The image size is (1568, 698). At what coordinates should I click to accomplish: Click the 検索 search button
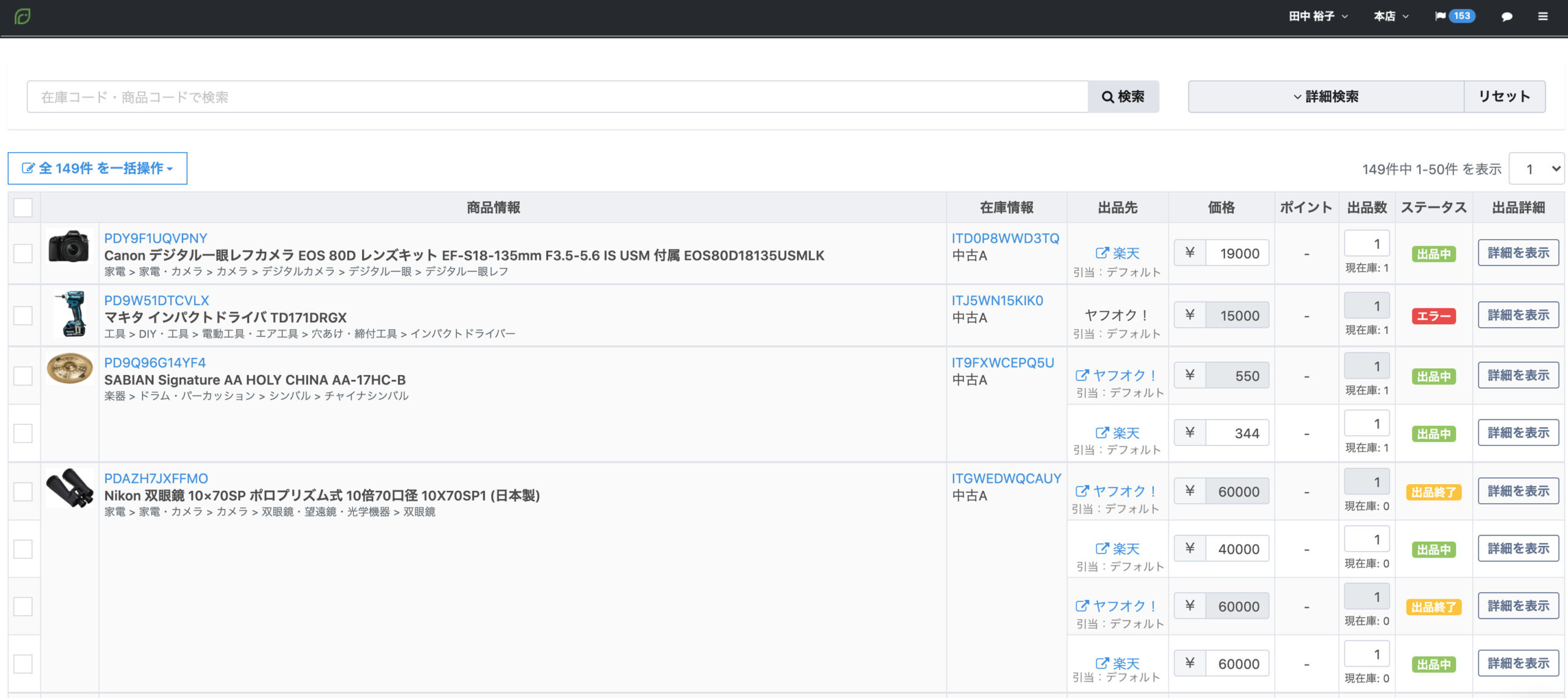pos(1123,96)
